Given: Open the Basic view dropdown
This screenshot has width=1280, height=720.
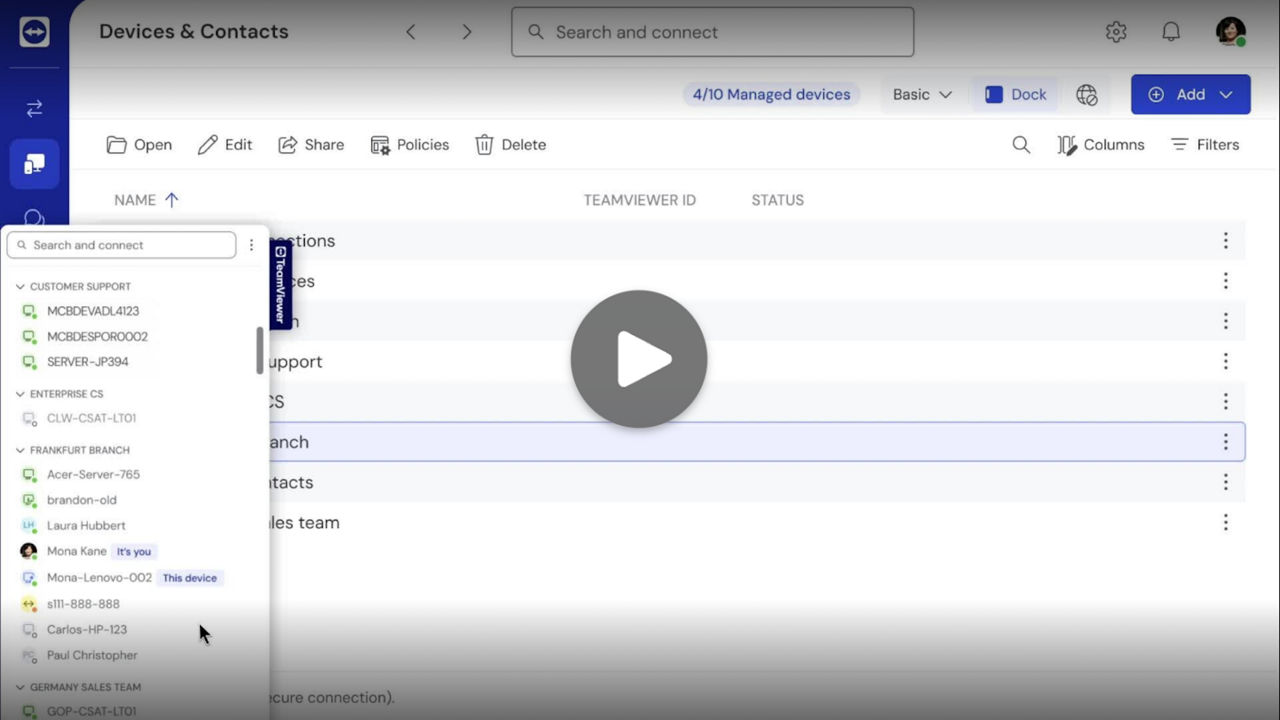Looking at the screenshot, I should point(922,95).
